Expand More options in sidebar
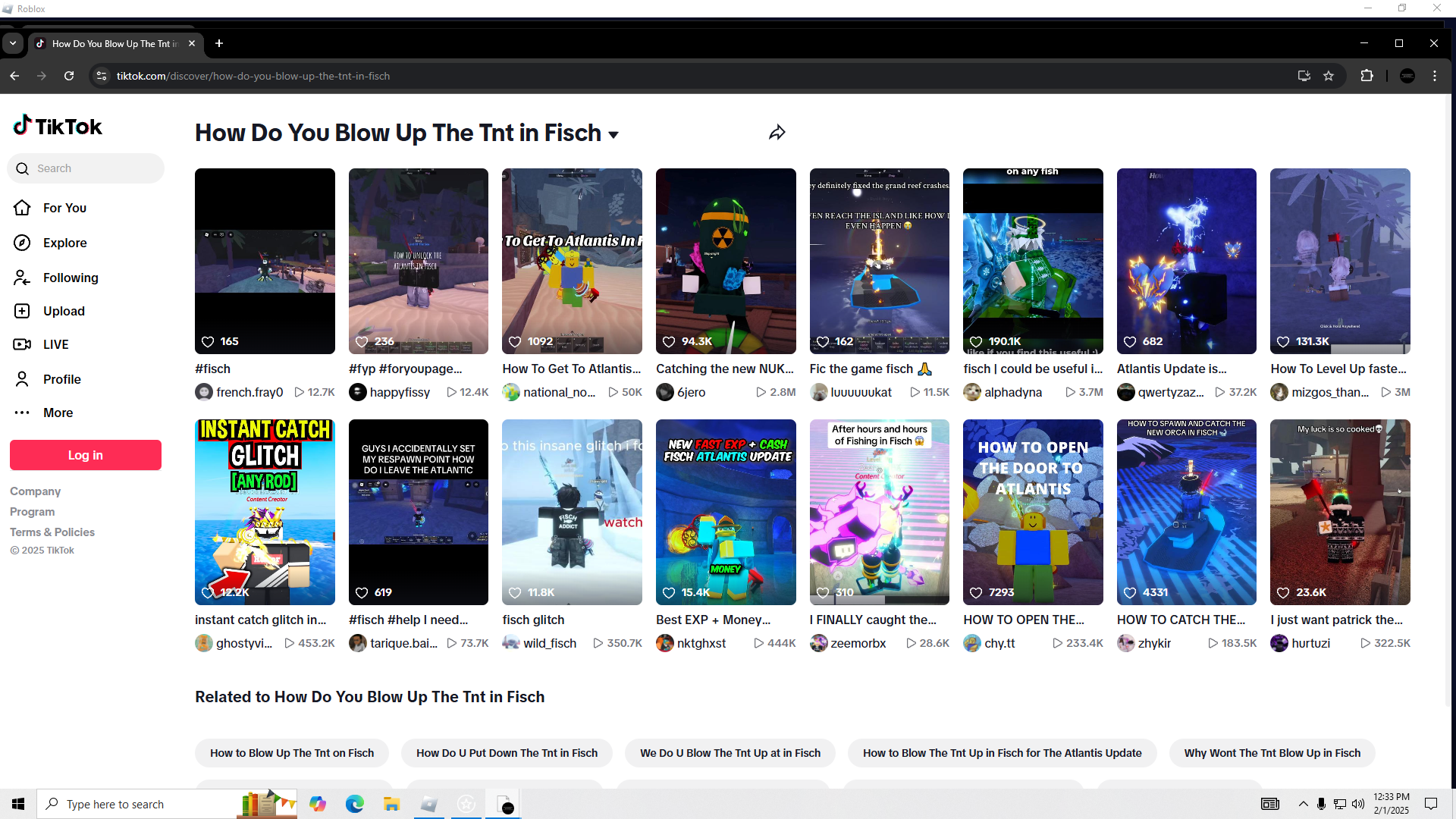The height and width of the screenshot is (819, 1456). pos(58,413)
